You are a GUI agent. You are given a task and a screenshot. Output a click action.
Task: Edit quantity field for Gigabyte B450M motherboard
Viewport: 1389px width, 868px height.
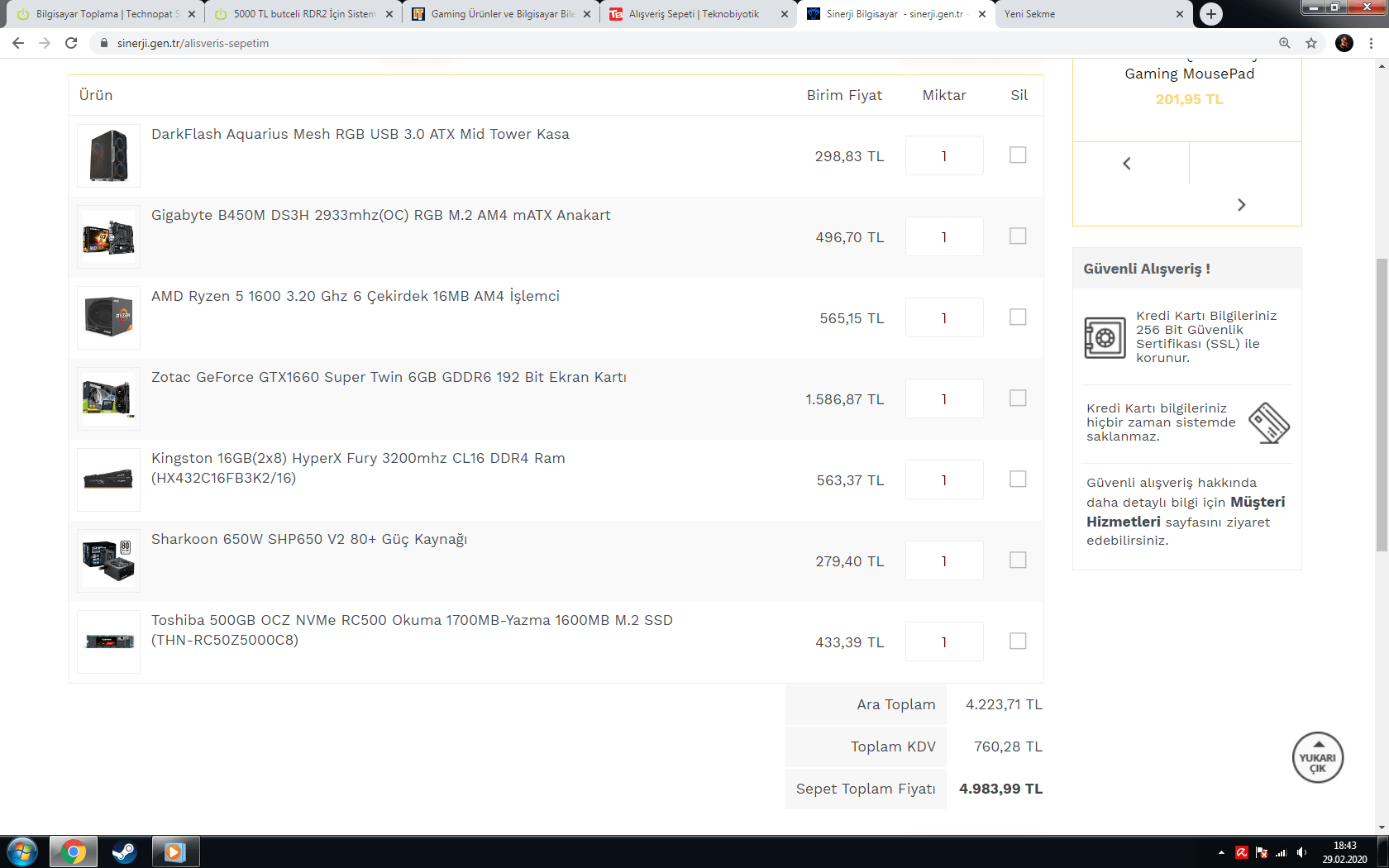(x=944, y=236)
